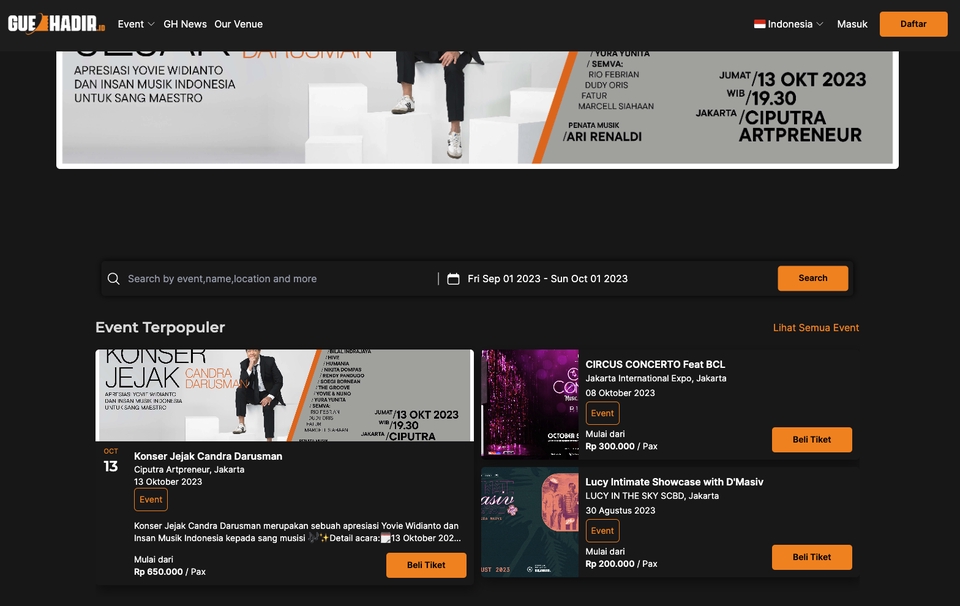Screen dimensions: 960x606
Task: Open Lucy Intimate Showcase with D'Masiv title
Action: (674, 482)
